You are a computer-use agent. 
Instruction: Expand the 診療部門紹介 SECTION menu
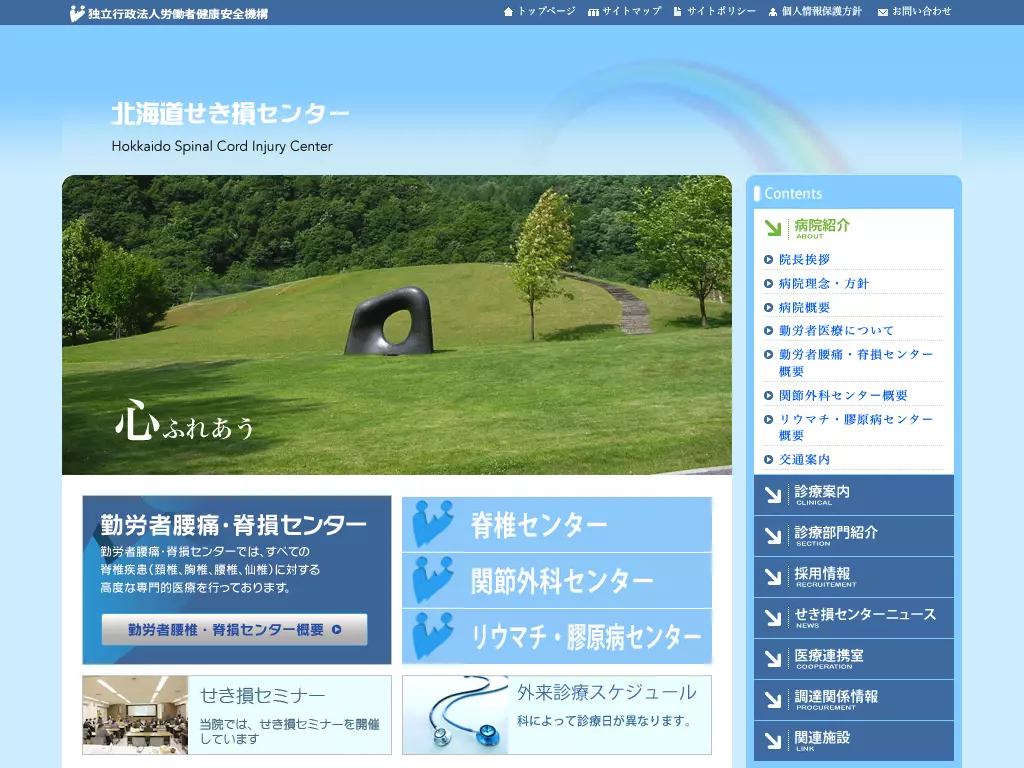(x=854, y=536)
